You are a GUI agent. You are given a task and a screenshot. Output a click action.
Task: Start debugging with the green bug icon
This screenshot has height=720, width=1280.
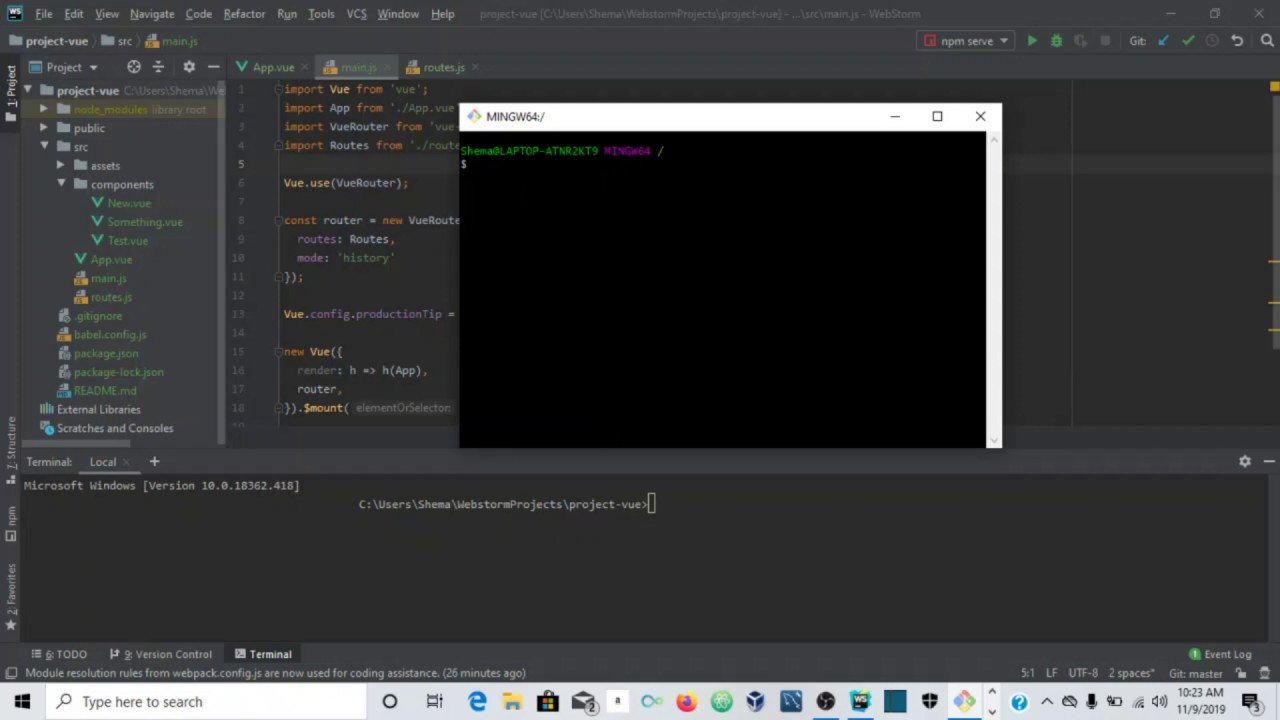[x=1056, y=41]
